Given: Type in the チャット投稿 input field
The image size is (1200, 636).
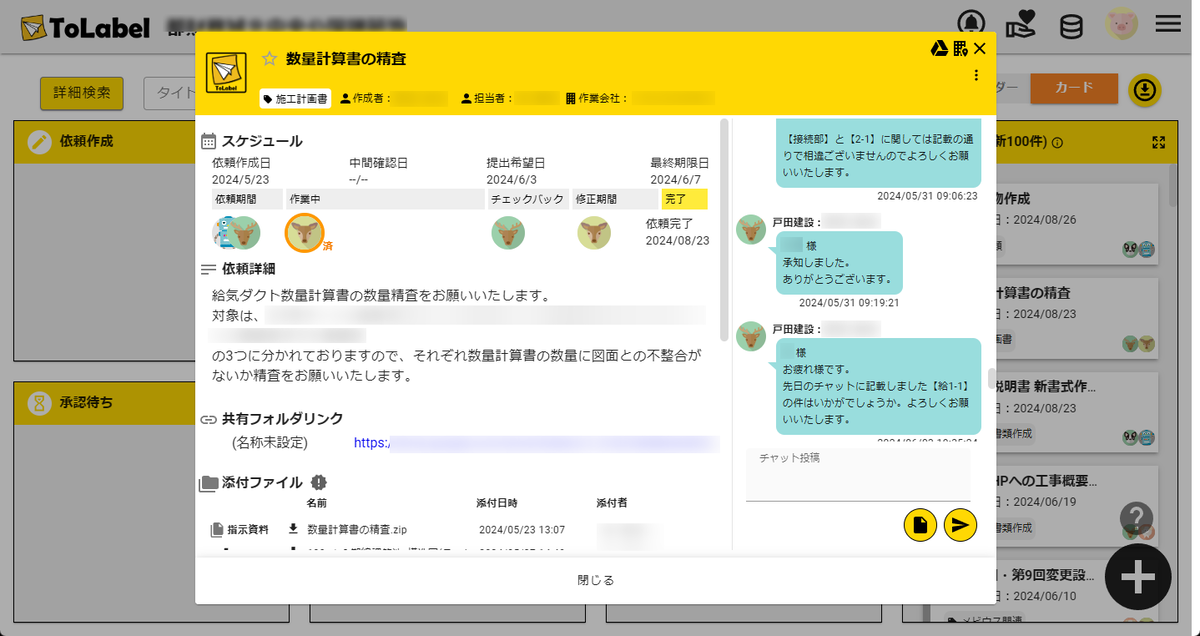Looking at the screenshot, I should pos(857,472).
